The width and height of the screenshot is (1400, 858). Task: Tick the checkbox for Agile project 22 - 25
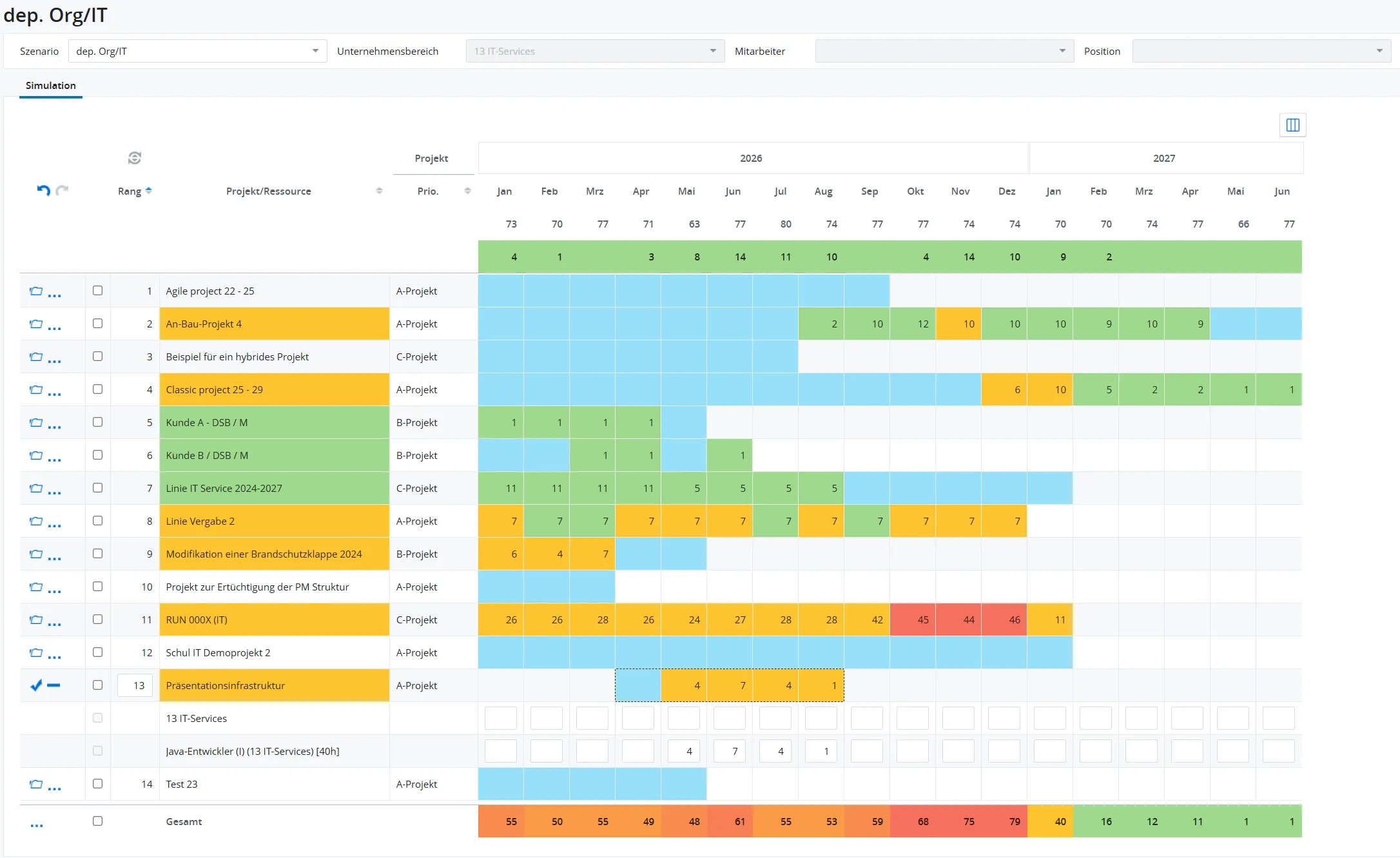97,290
